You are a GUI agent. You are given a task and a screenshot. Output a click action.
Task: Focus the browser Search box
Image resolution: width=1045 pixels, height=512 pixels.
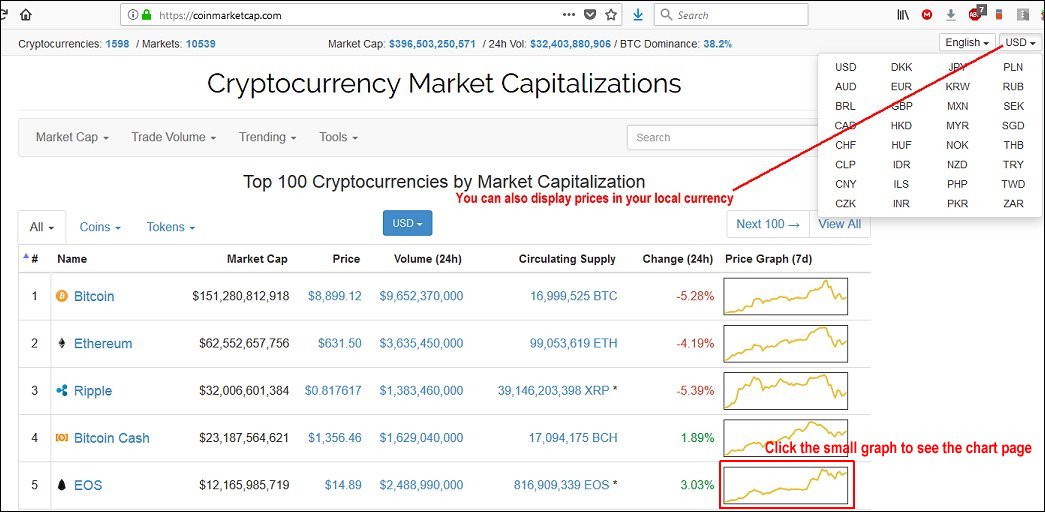(x=731, y=15)
